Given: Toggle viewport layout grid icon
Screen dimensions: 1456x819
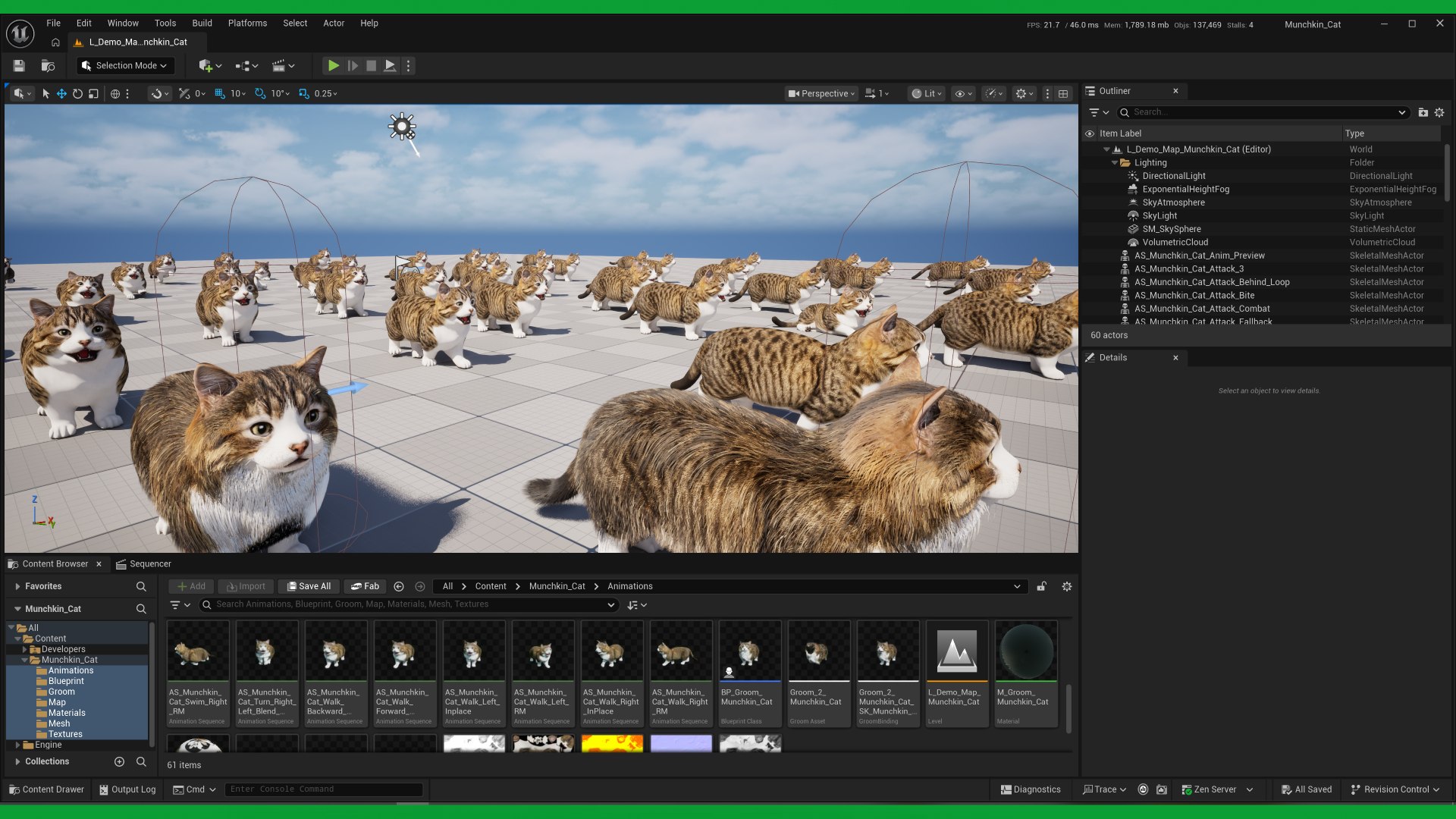Looking at the screenshot, I should coord(1063,93).
